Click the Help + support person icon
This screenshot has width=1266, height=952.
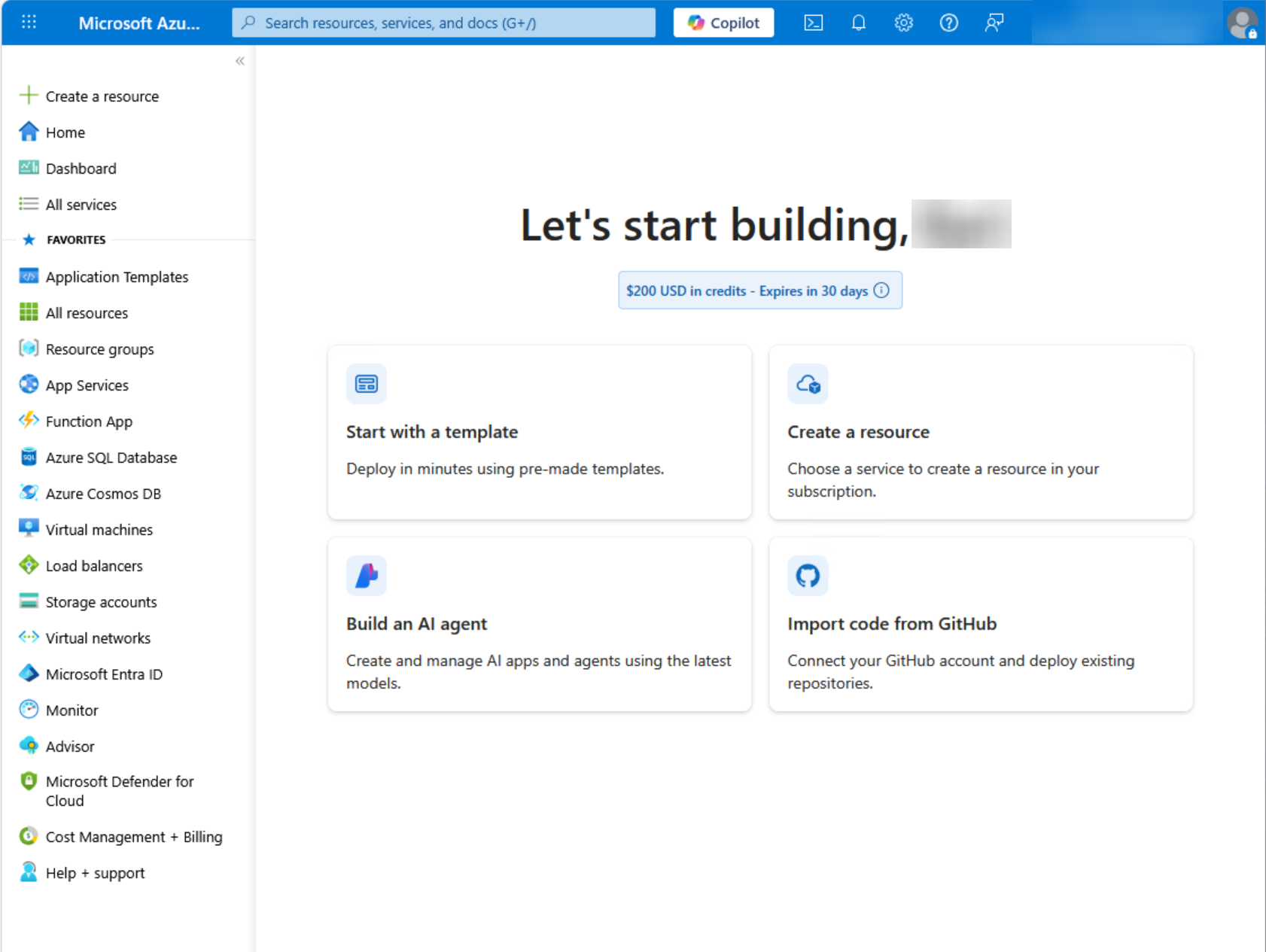coord(29,872)
